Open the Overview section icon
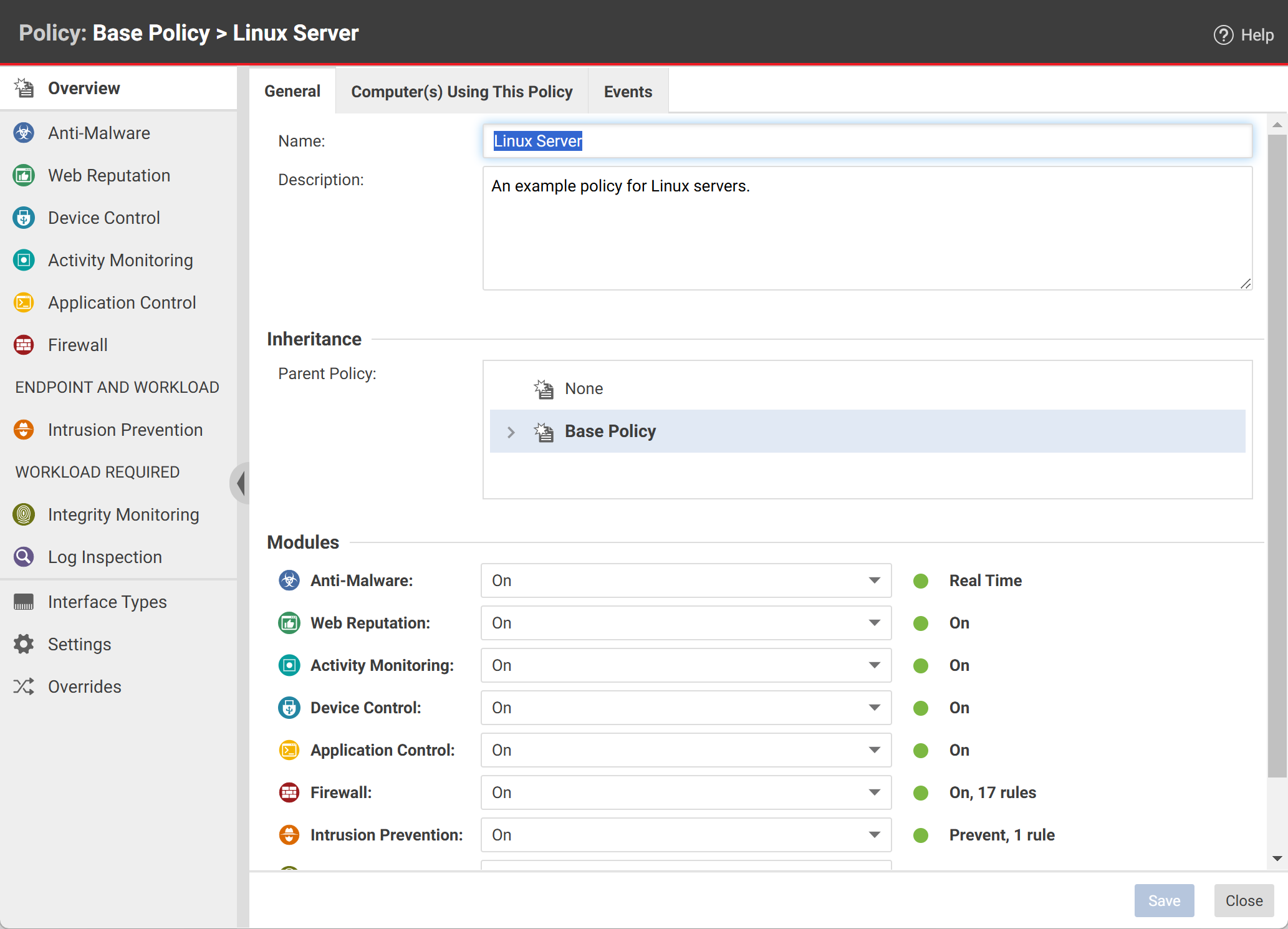1288x929 pixels. [24, 88]
